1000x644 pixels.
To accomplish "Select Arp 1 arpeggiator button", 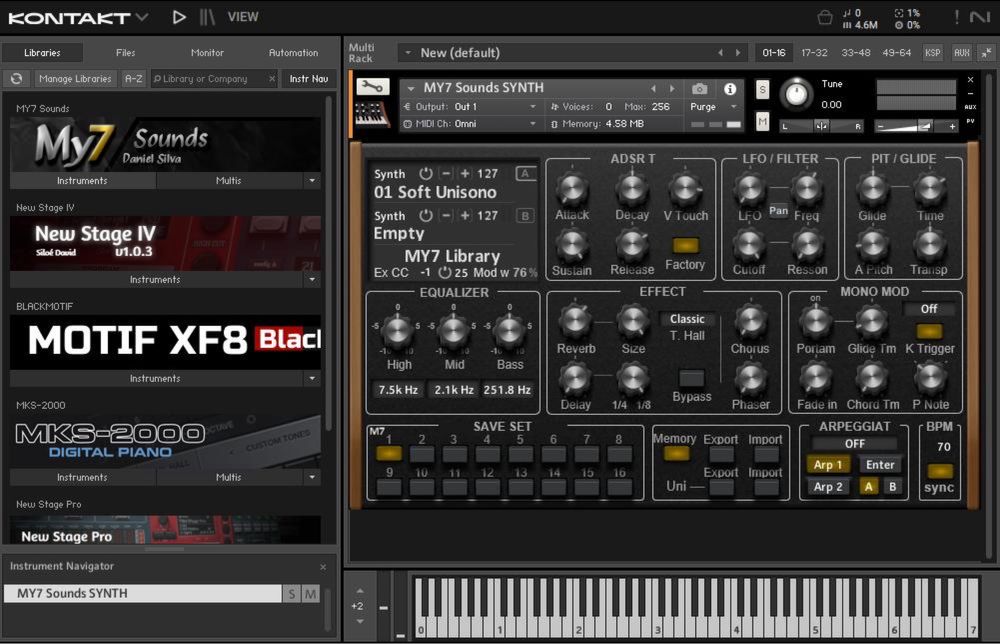I will [x=828, y=465].
